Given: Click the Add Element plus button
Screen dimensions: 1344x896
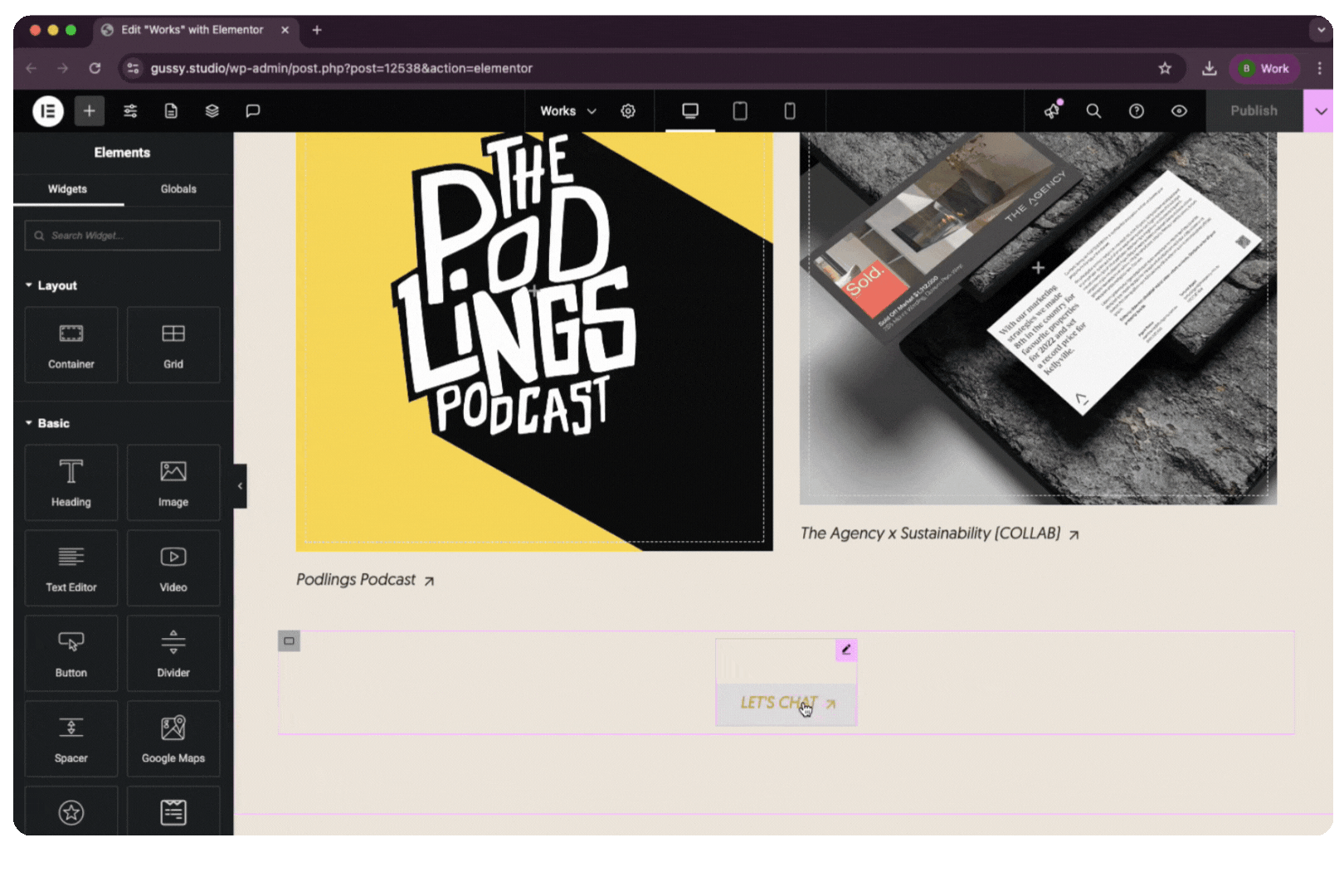Looking at the screenshot, I should coord(89,111).
